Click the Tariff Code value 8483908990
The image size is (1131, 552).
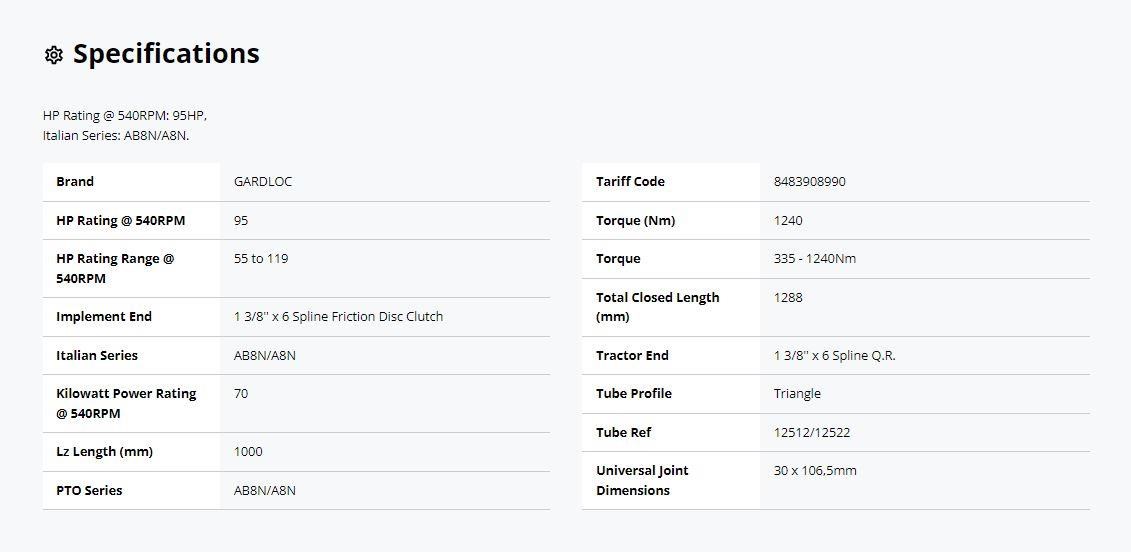tap(809, 182)
